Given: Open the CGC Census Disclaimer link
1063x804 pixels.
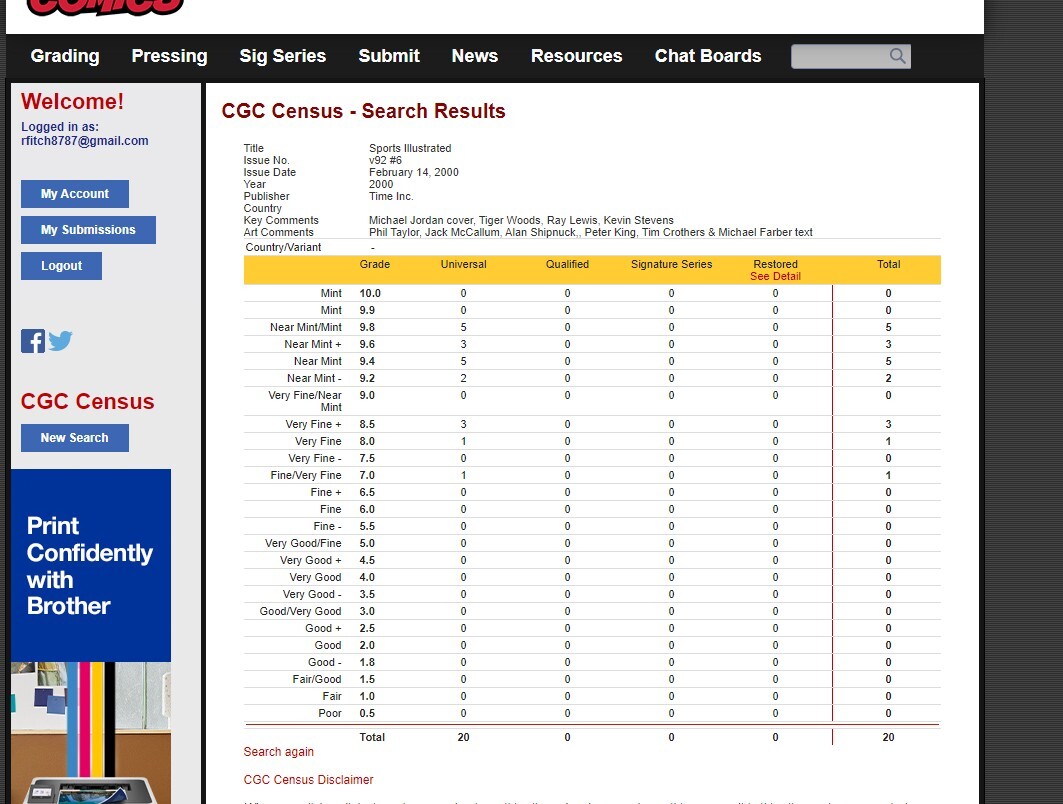Looking at the screenshot, I should [308, 780].
